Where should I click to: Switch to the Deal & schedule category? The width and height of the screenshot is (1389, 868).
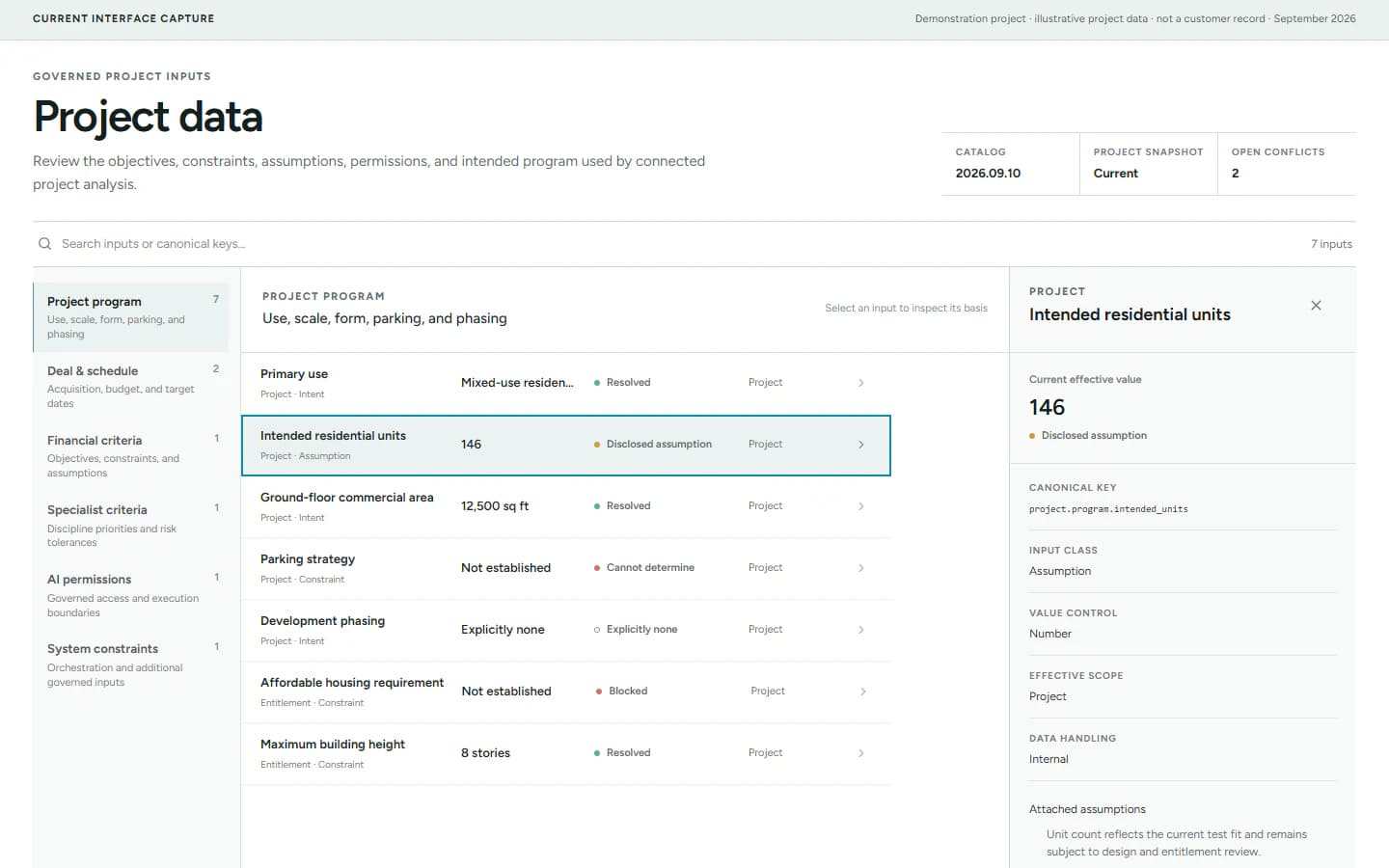(131, 387)
